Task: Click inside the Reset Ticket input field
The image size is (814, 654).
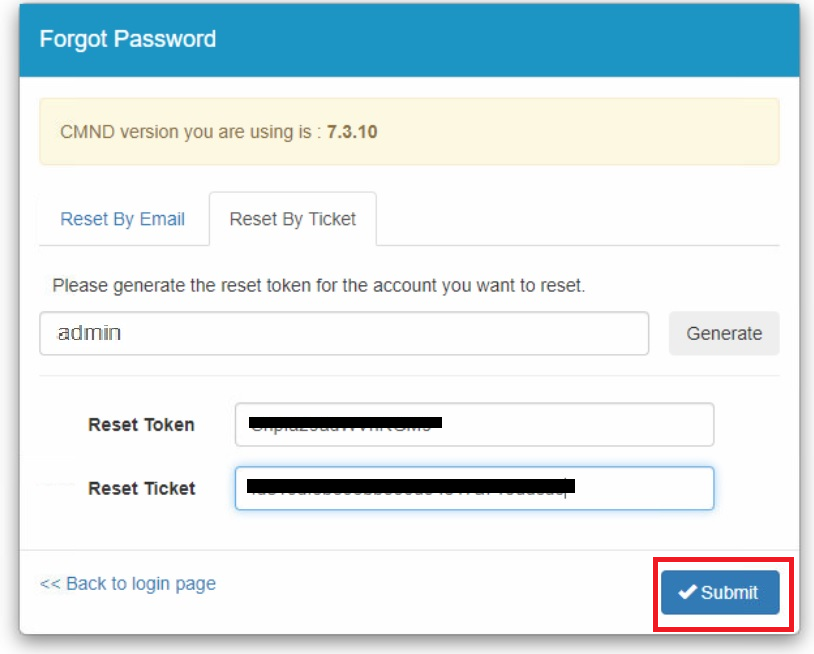Action: click(x=474, y=488)
